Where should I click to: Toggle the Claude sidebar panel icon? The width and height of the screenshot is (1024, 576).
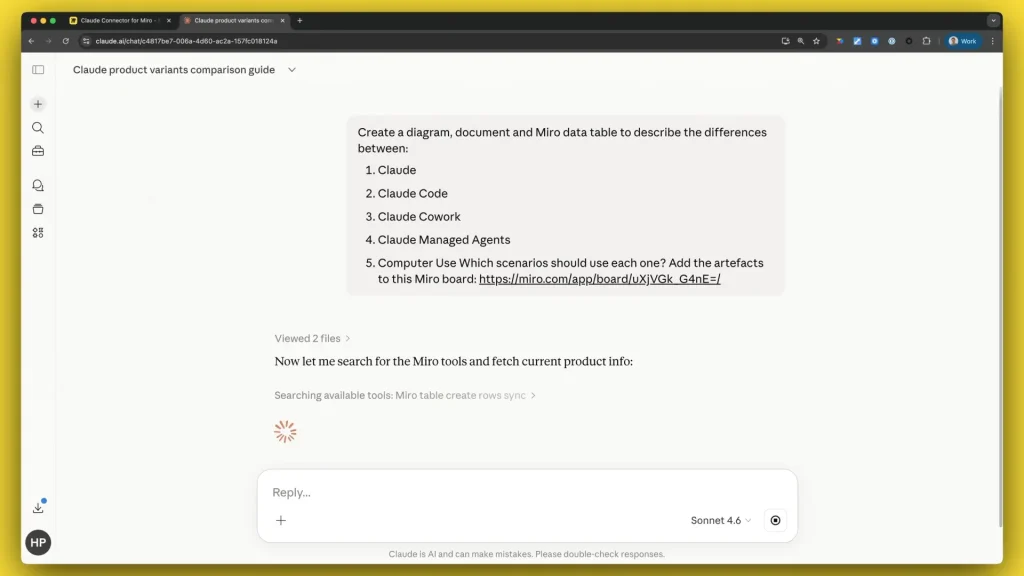[38, 70]
